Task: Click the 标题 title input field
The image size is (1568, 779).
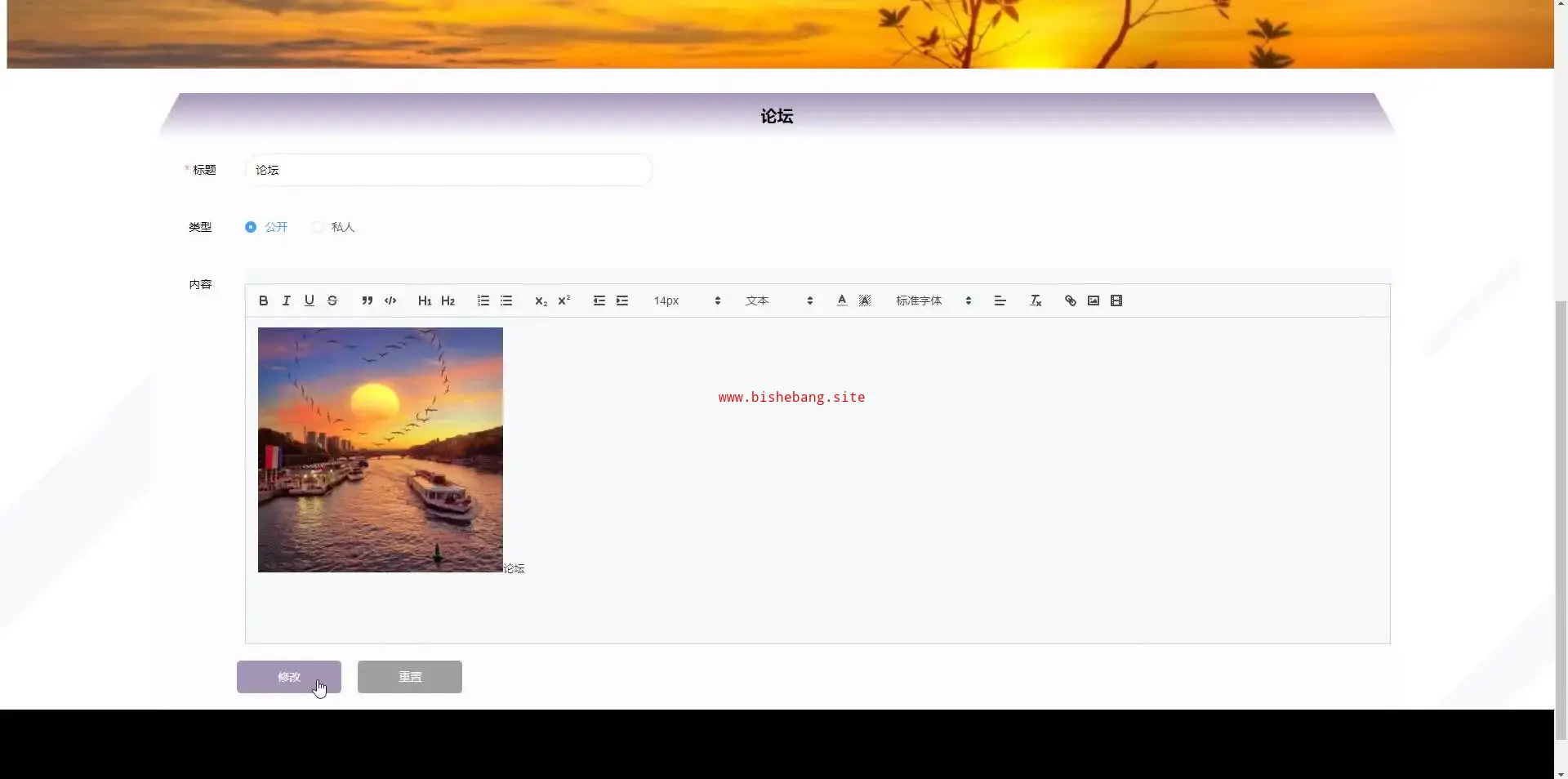Action: (x=448, y=170)
